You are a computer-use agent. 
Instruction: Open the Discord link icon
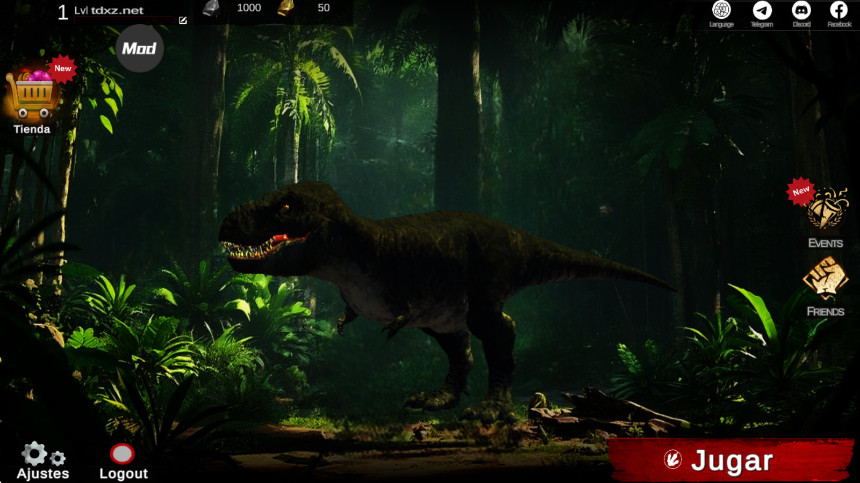(x=801, y=10)
